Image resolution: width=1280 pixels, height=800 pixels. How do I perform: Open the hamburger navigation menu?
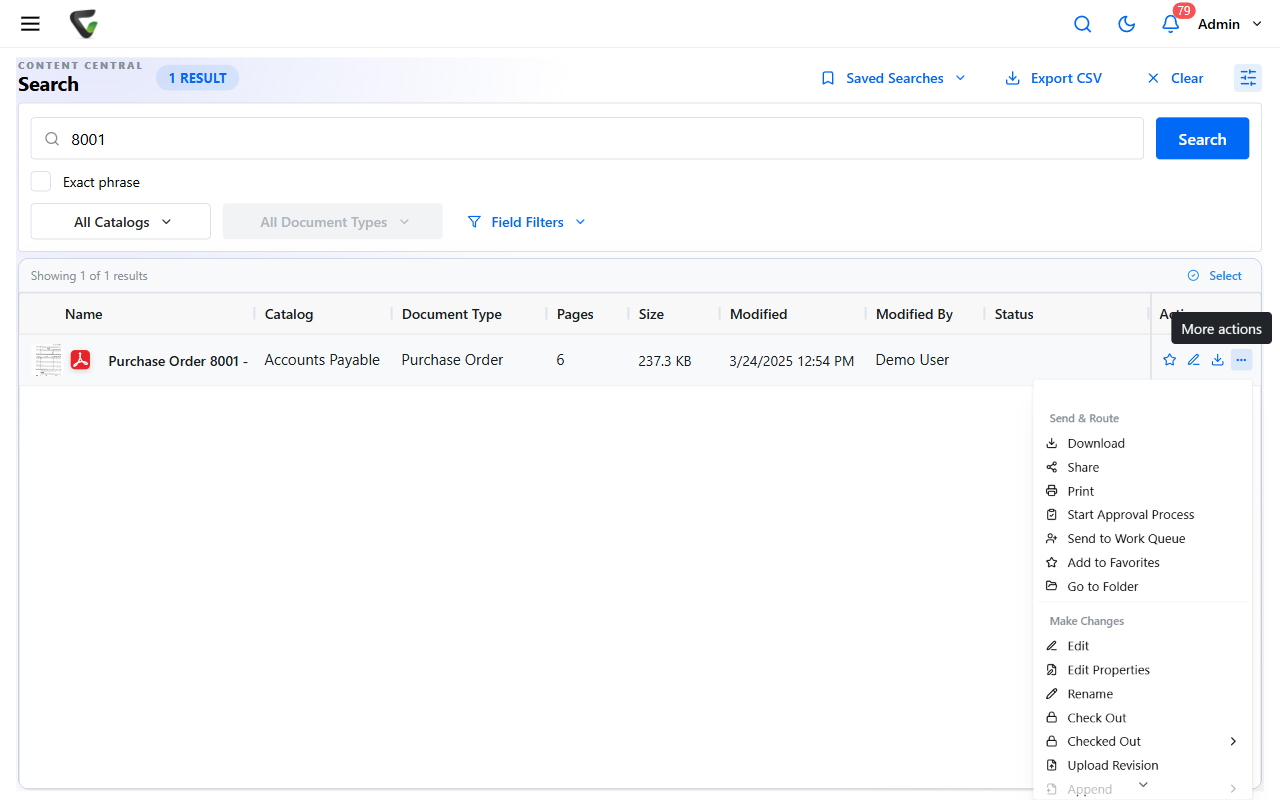click(x=30, y=24)
